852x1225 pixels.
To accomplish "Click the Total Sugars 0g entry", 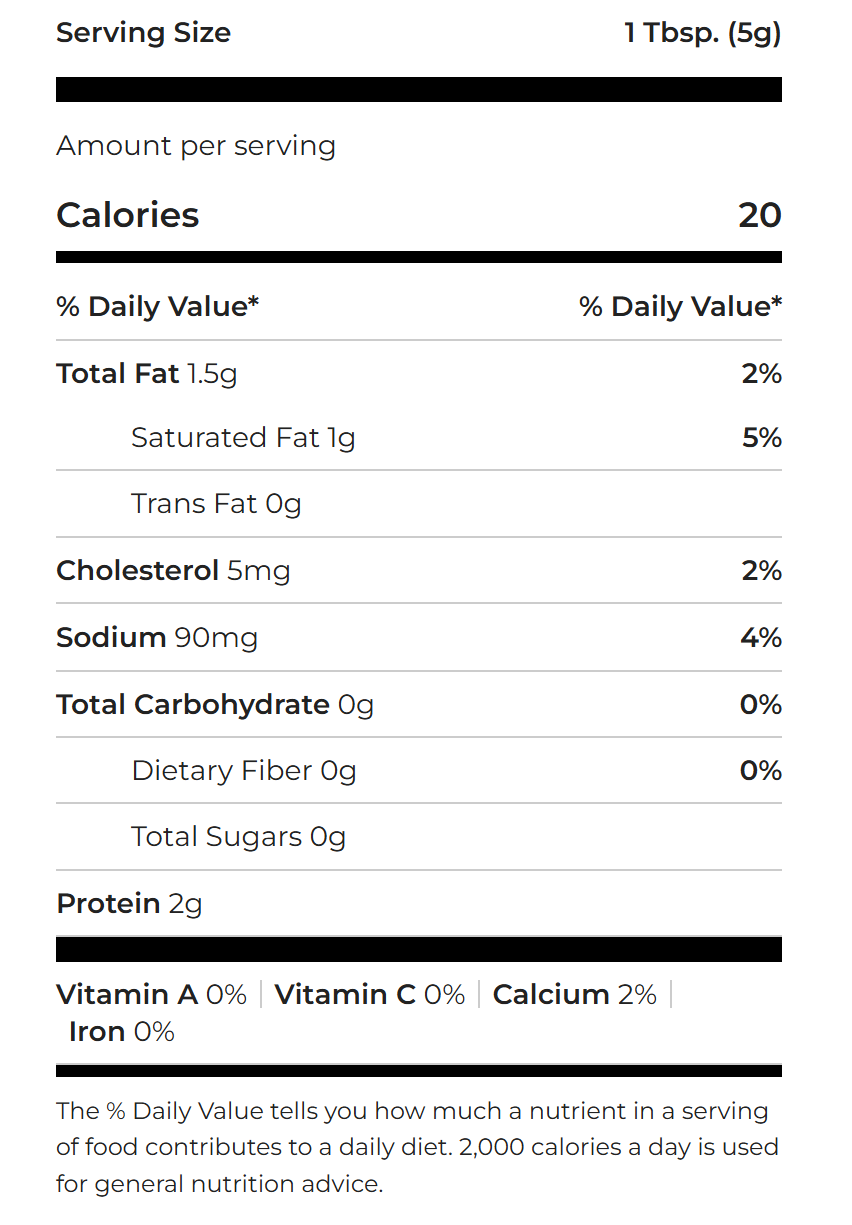I will pyautogui.click(x=238, y=837).
